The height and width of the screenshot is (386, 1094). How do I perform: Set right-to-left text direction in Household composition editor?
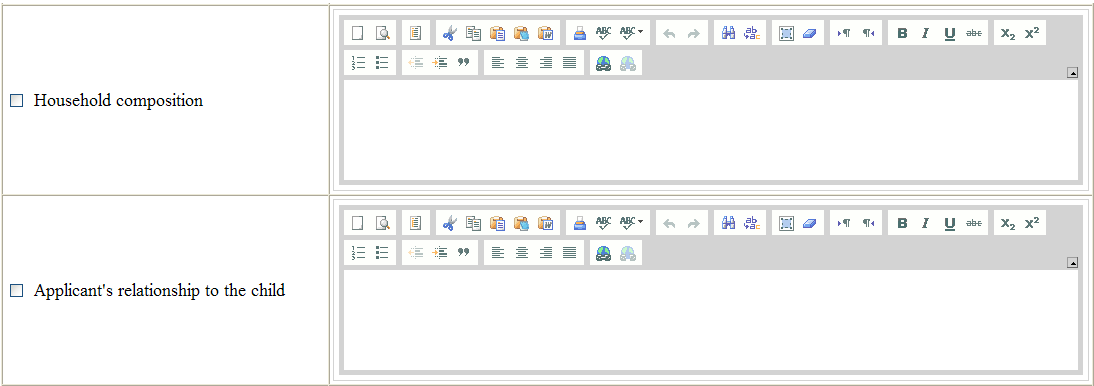[868, 33]
